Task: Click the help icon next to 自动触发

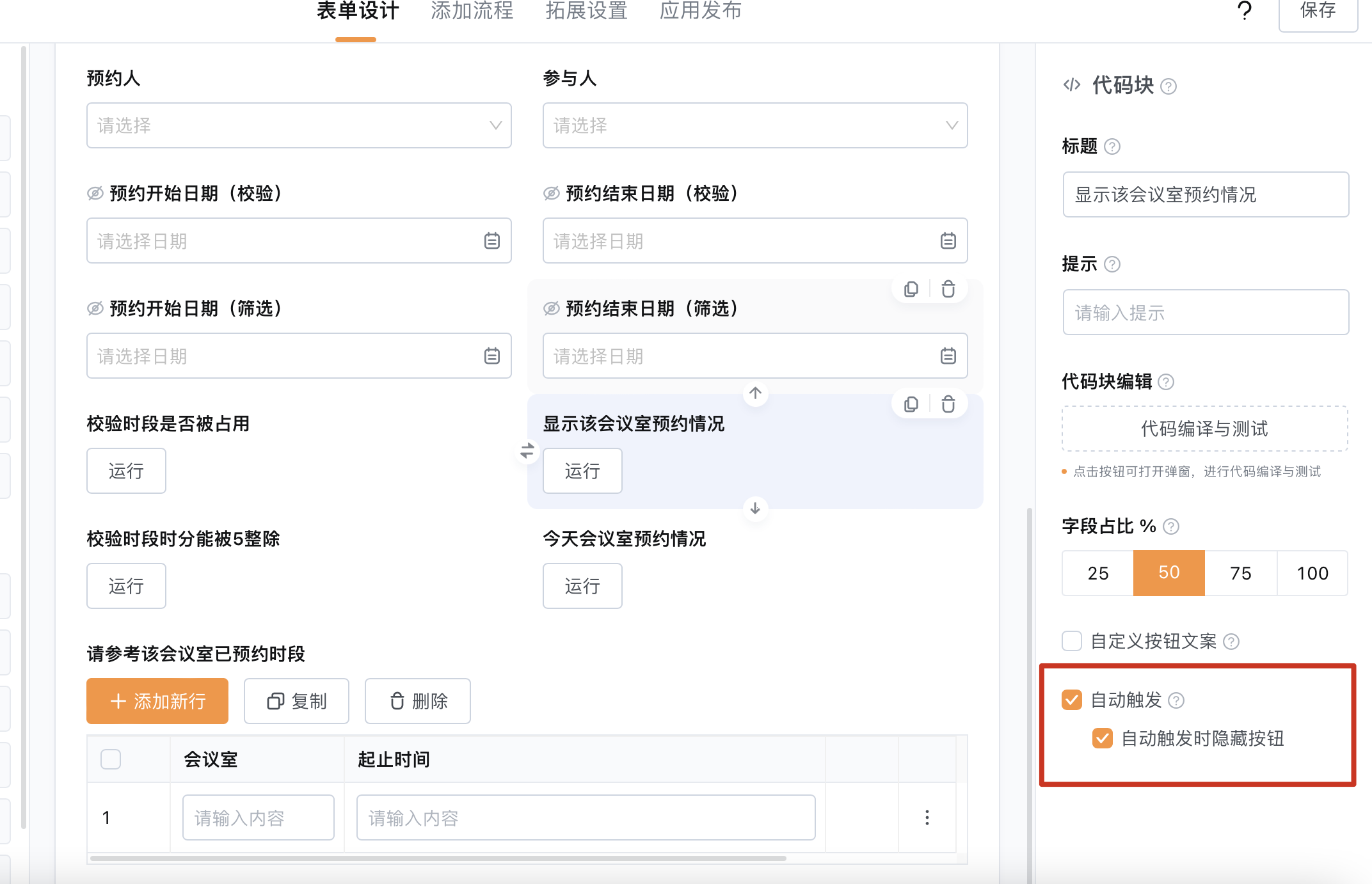Action: (x=1176, y=700)
